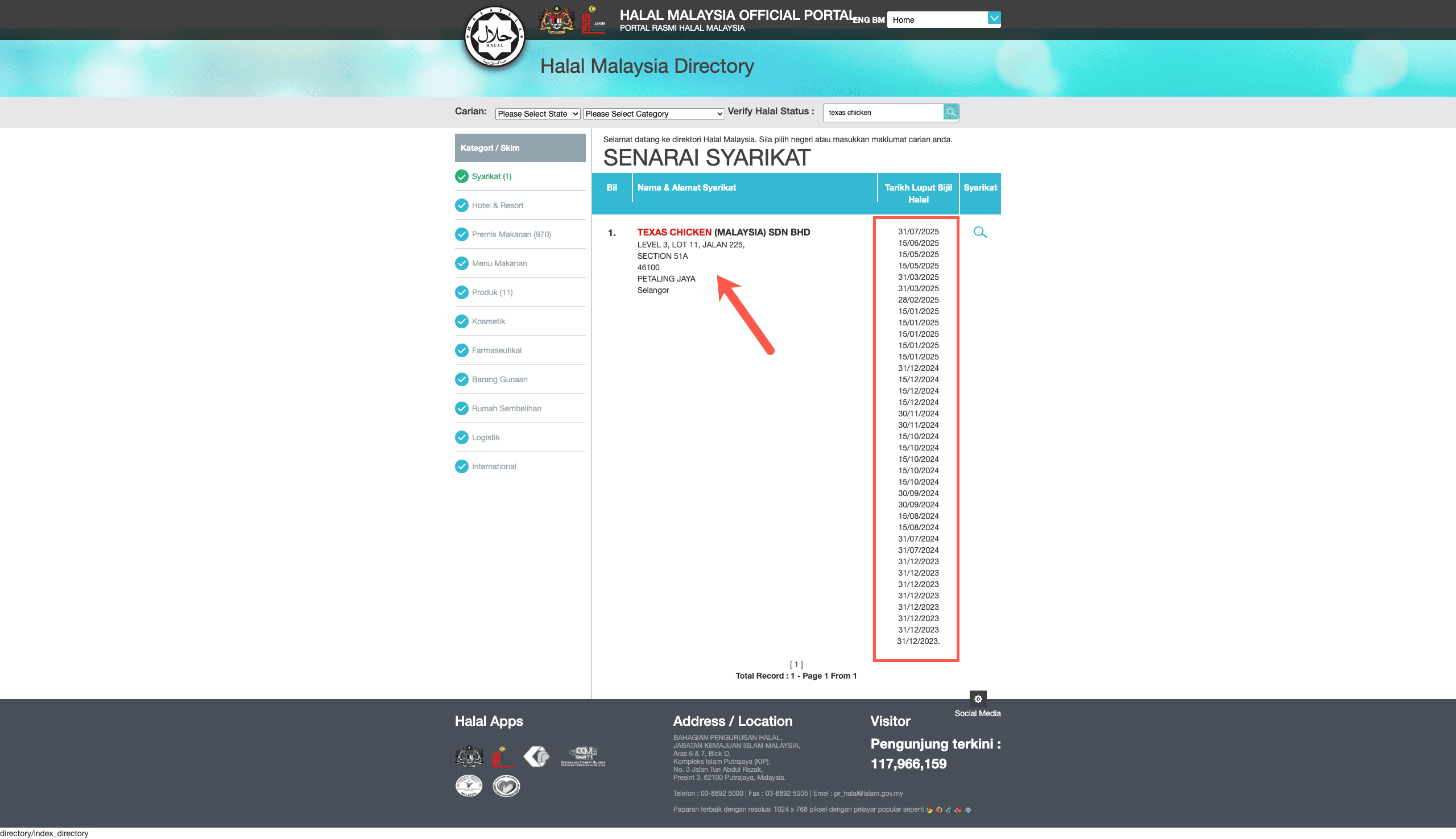Screen dimensions: 1456x839
Task: Click the Internet Explorer icon in footer
Action: 948,810
